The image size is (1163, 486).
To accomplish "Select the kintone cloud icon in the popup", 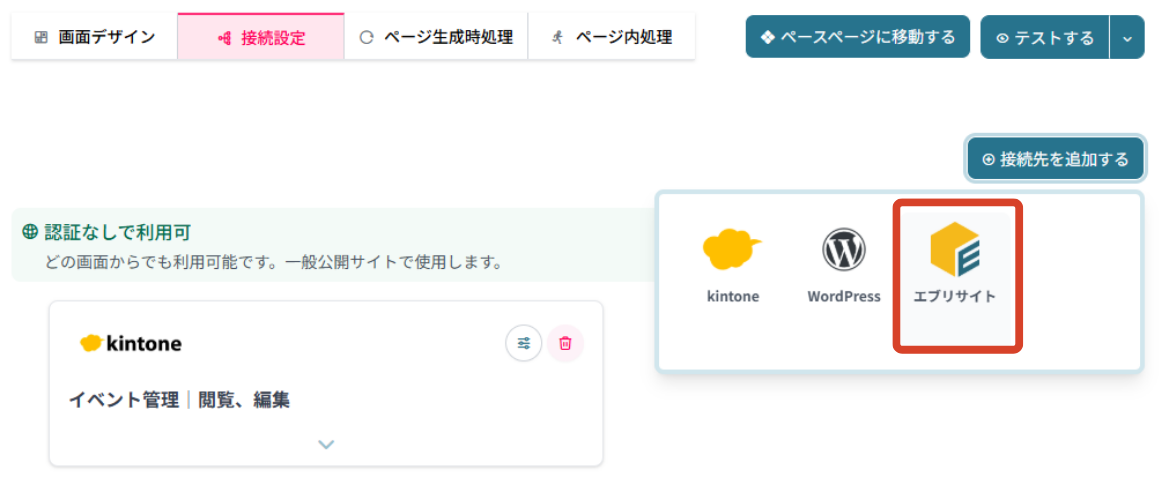I will click(732, 251).
